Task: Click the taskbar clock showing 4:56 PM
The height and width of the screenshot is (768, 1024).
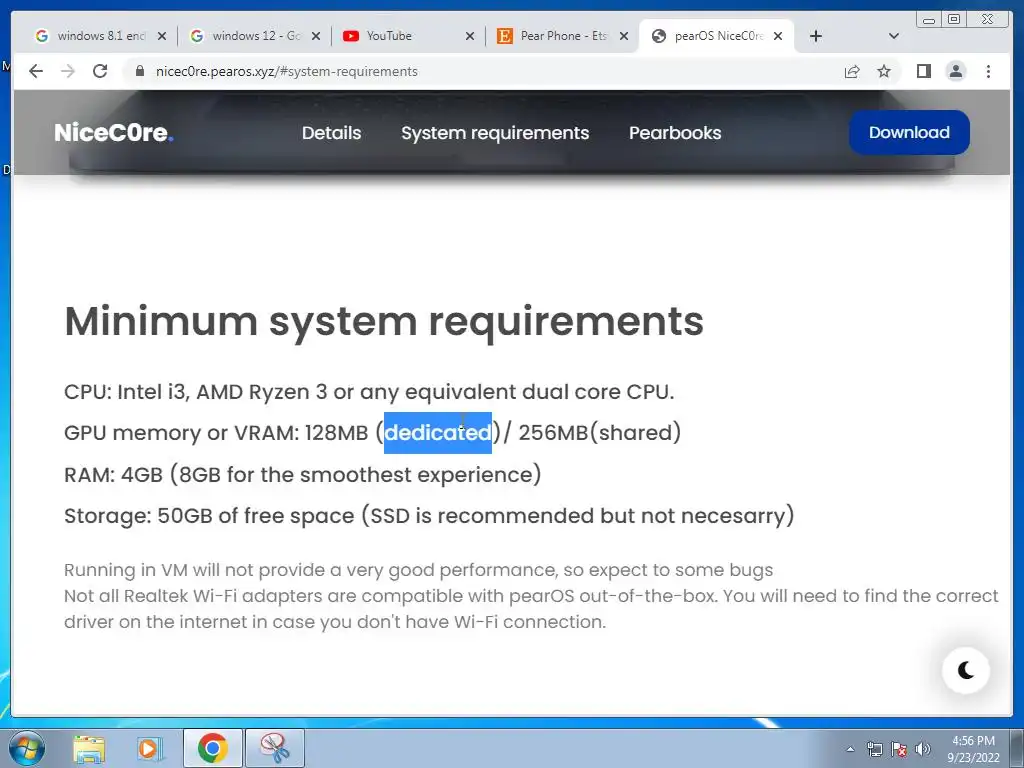Action: point(974,749)
